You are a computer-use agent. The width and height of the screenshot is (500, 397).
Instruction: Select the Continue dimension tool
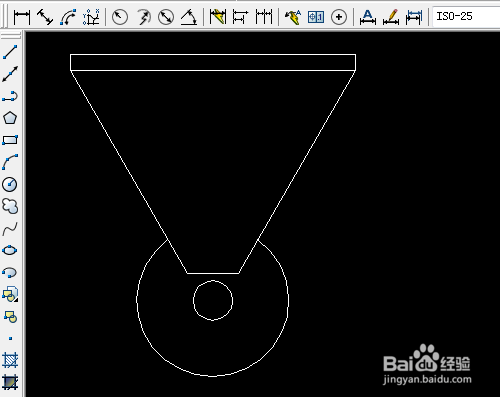tap(264, 17)
